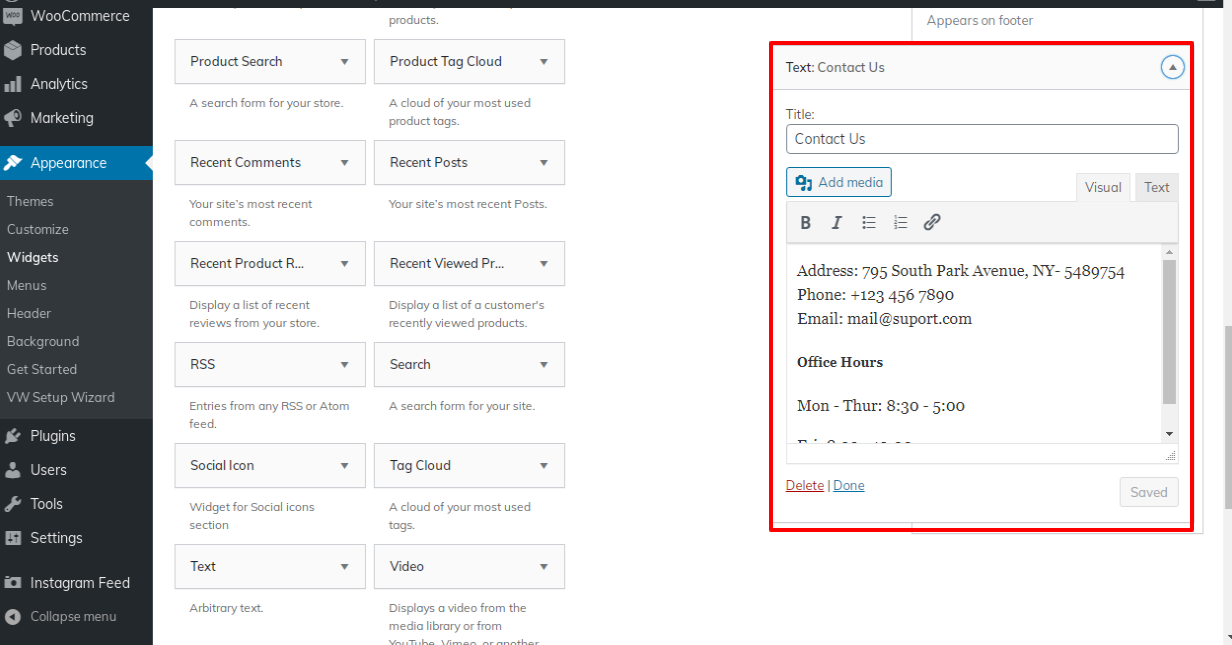Switch to the Visual editor tab

tap(1103, 187)
